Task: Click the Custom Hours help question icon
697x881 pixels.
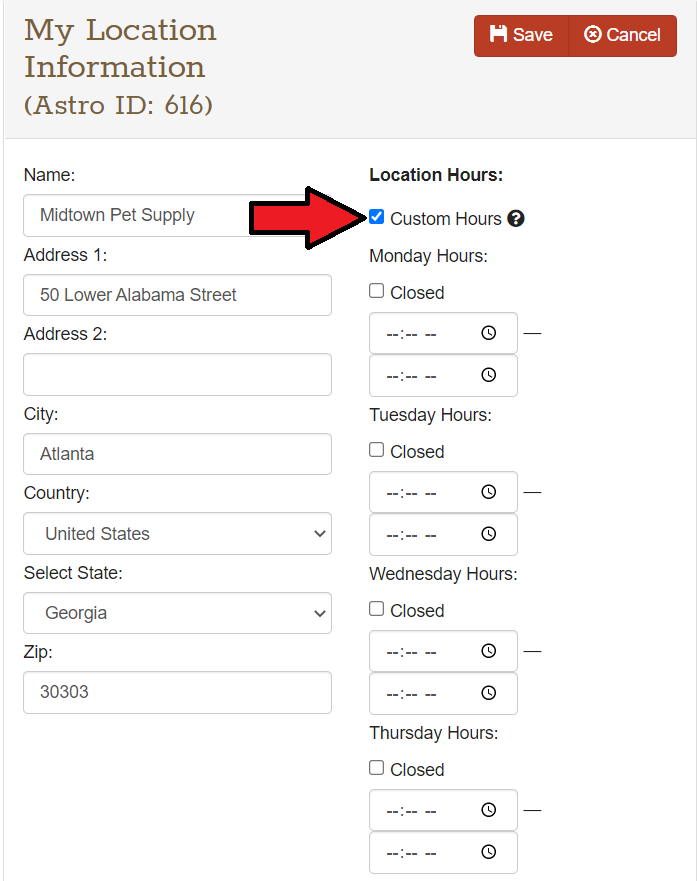Action: pos(516,219)
